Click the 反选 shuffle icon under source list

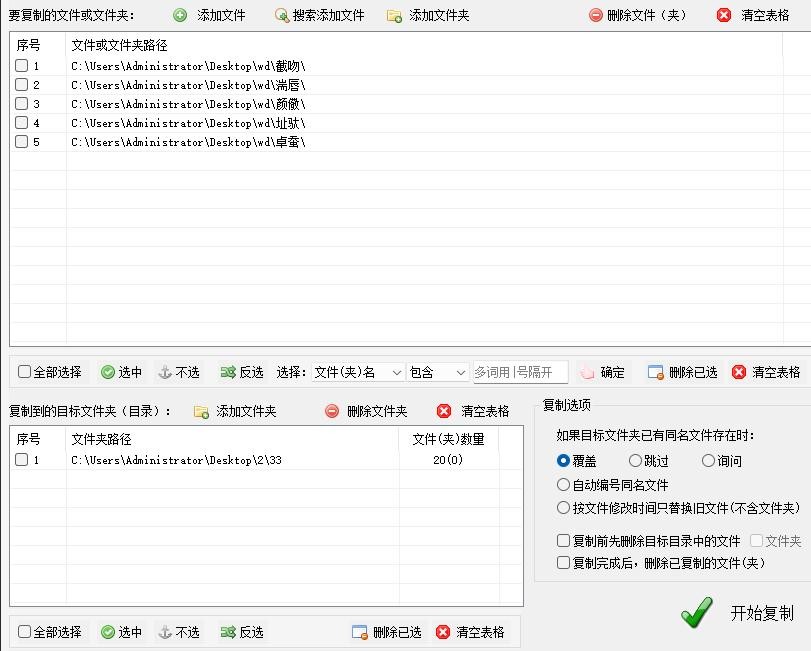point(227,372)
